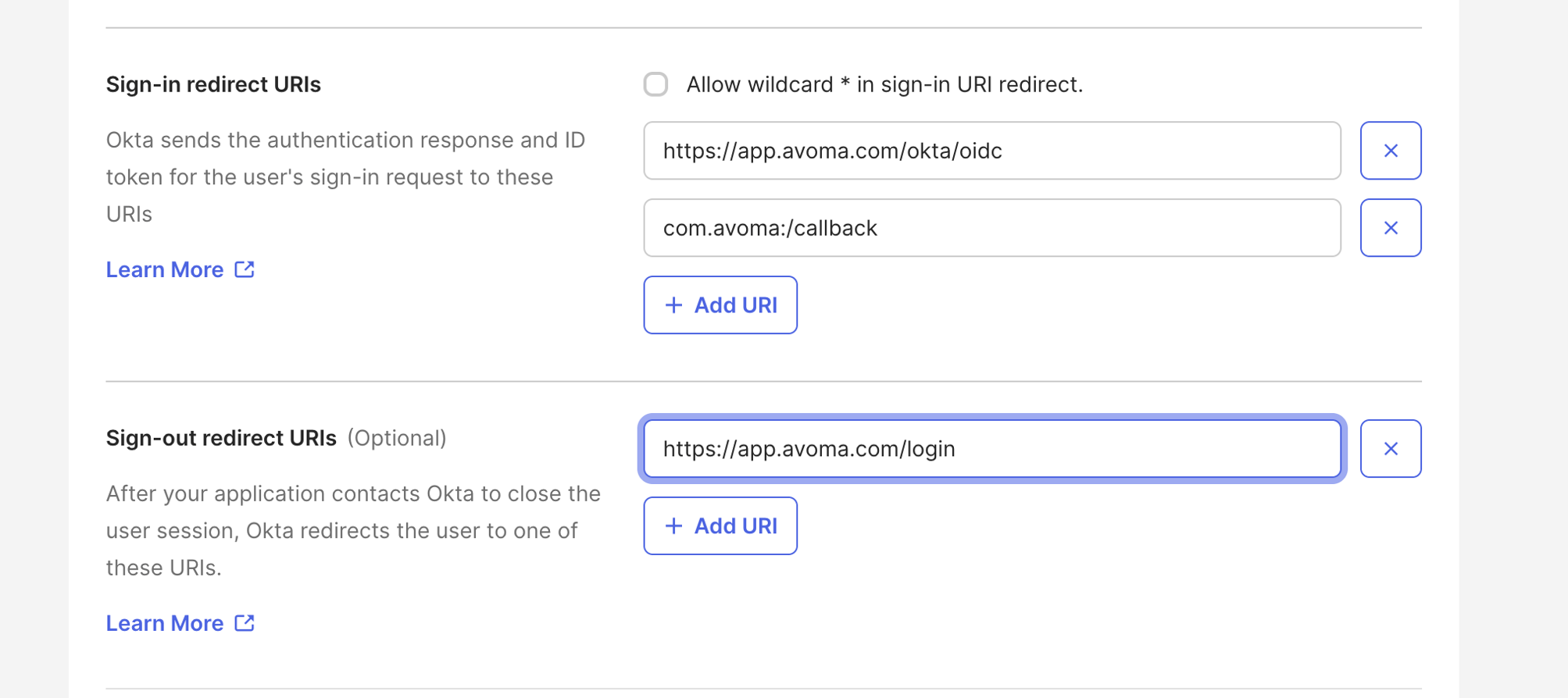Open the external-link icon beside the second Learn More
The width and height of the screenshot is (1568, 698).
point(245,623)
